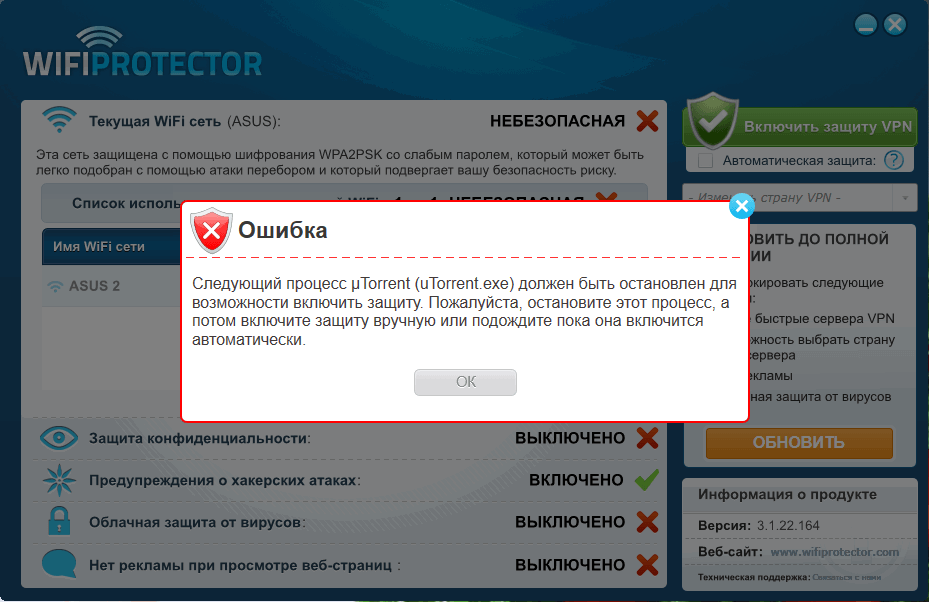Screen dimensions: 929x602
Task: Toggle red X next to Защита конфиденциальности
Action: coord(647,438)
